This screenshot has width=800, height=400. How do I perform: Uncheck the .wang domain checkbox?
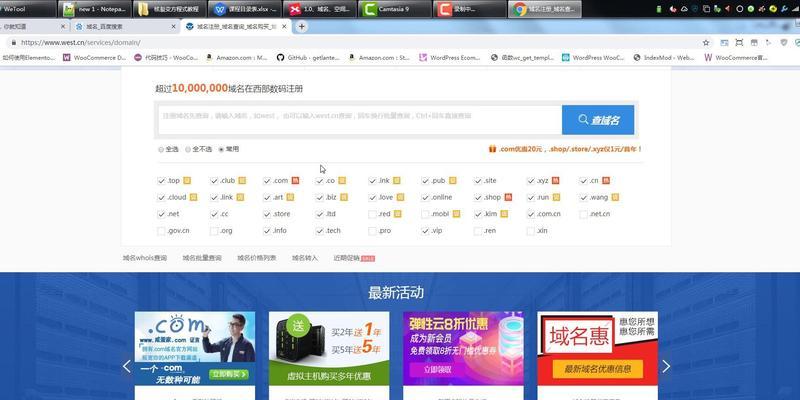click(x=584, y=197)
